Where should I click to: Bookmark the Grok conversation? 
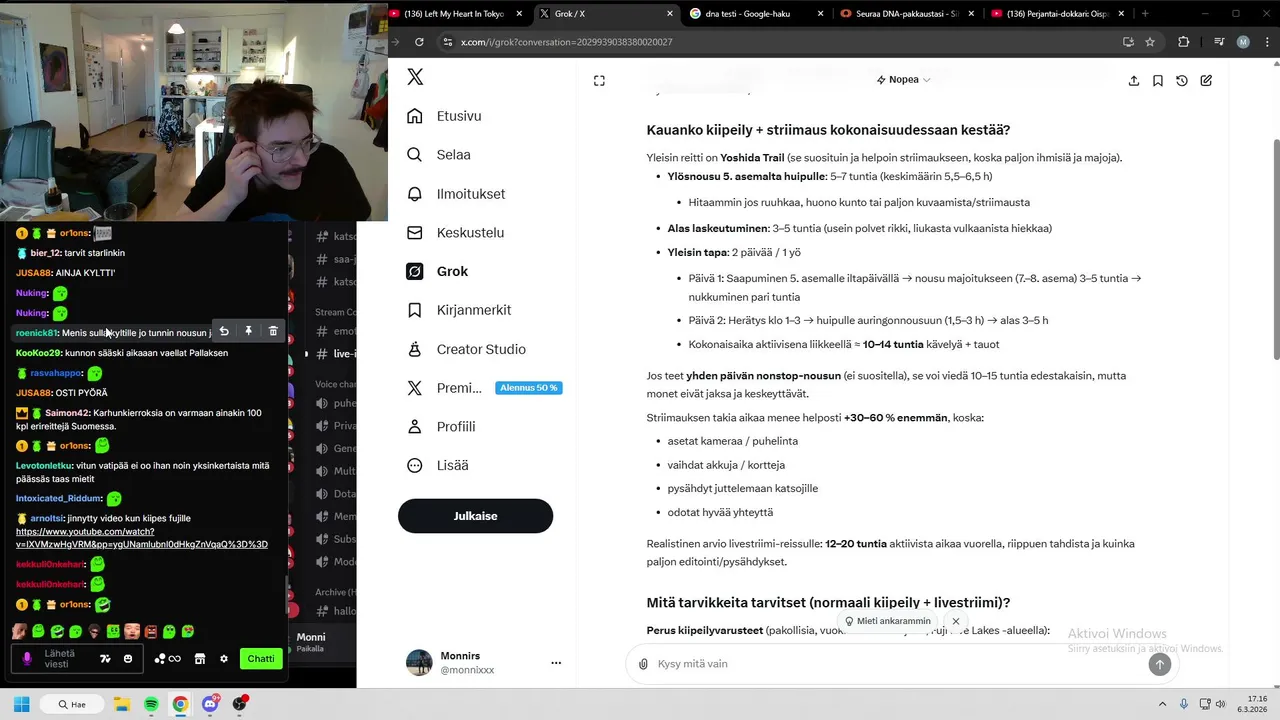point(1158,80)
